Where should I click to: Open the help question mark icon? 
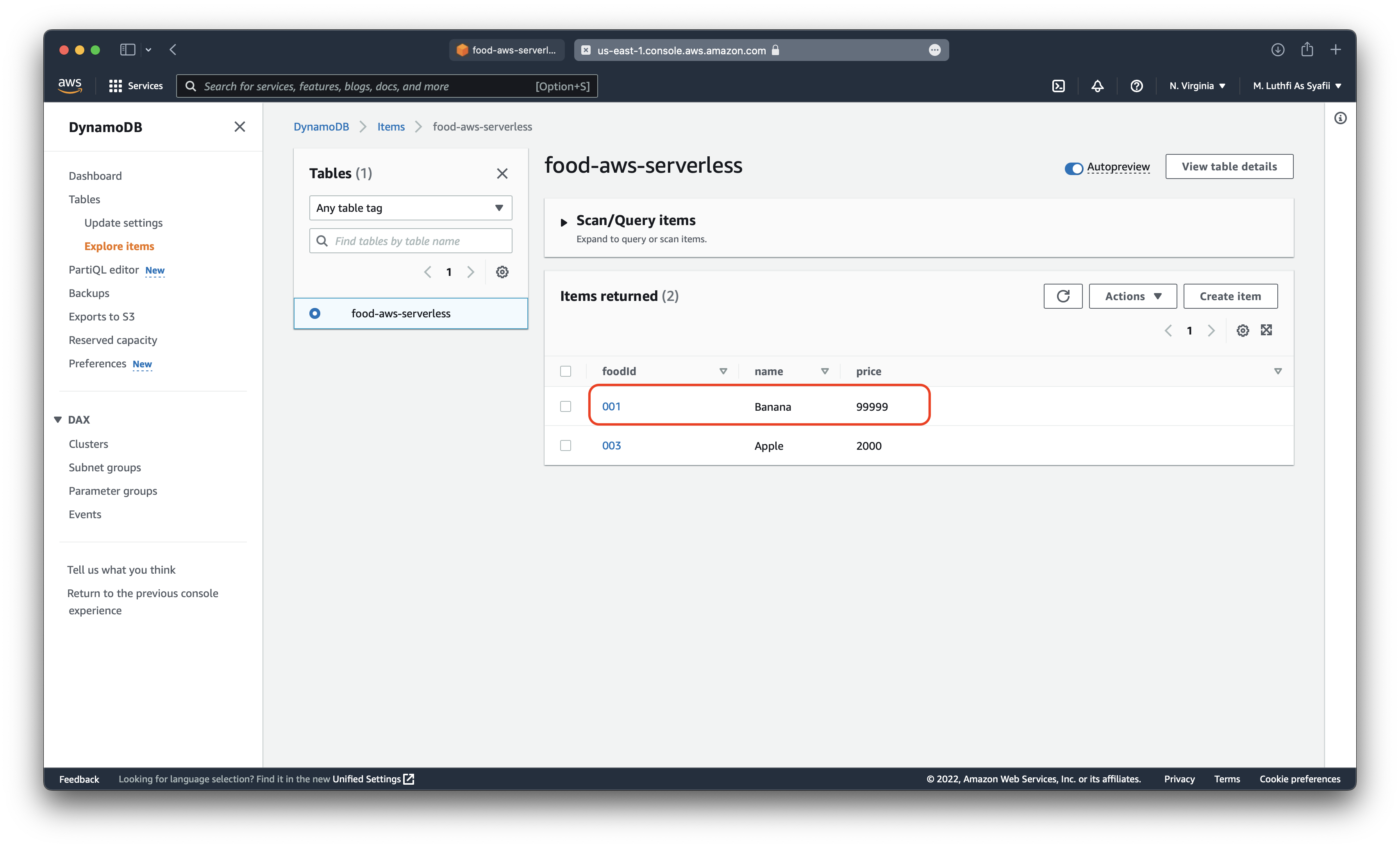coord(1136,86)
